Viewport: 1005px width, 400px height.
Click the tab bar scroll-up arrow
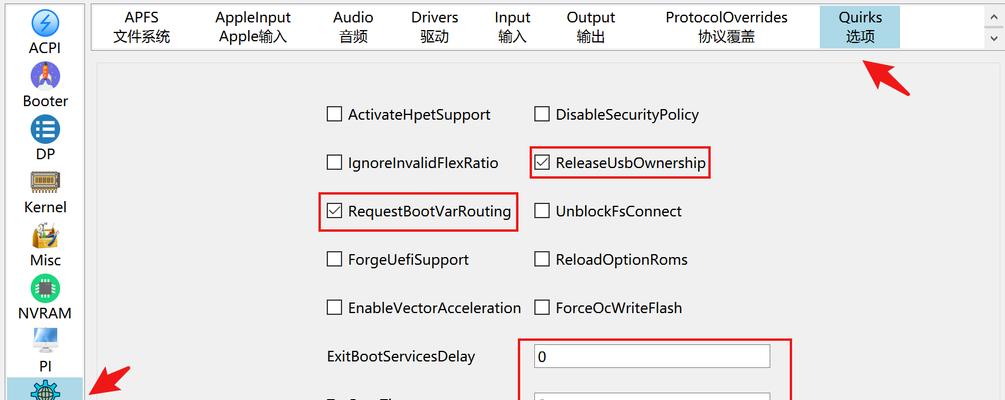[x=994, y=17]
